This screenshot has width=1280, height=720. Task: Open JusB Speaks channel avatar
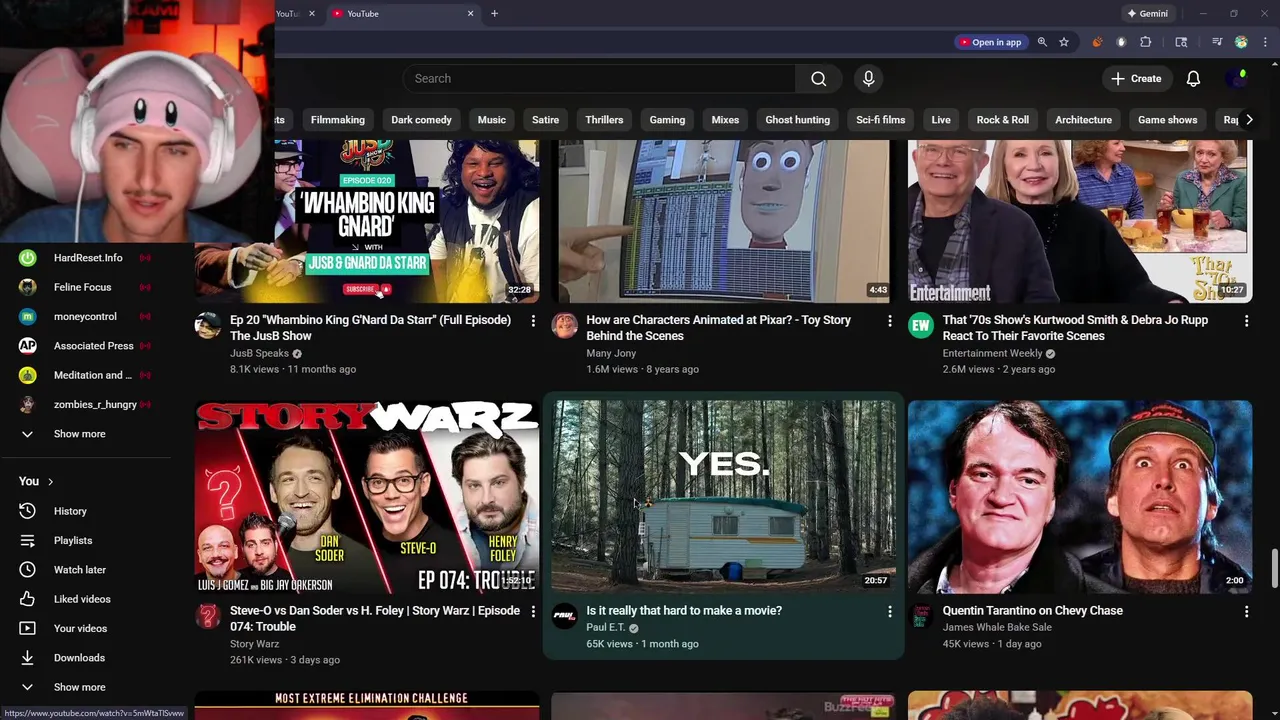coord(208,326)
